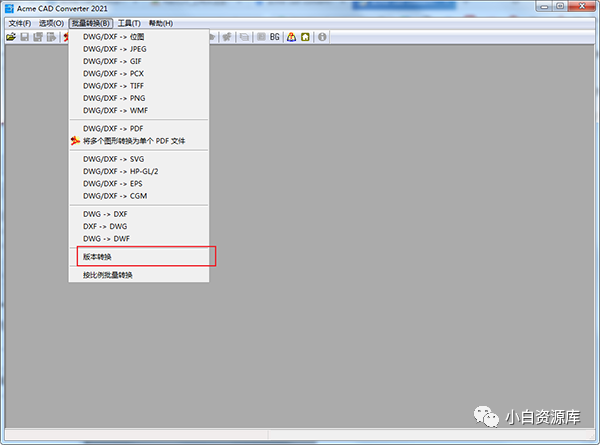Click the grayed copy icon in toolbar
Viewport: 600px width, 445px height.
click(x=244, y=37)
